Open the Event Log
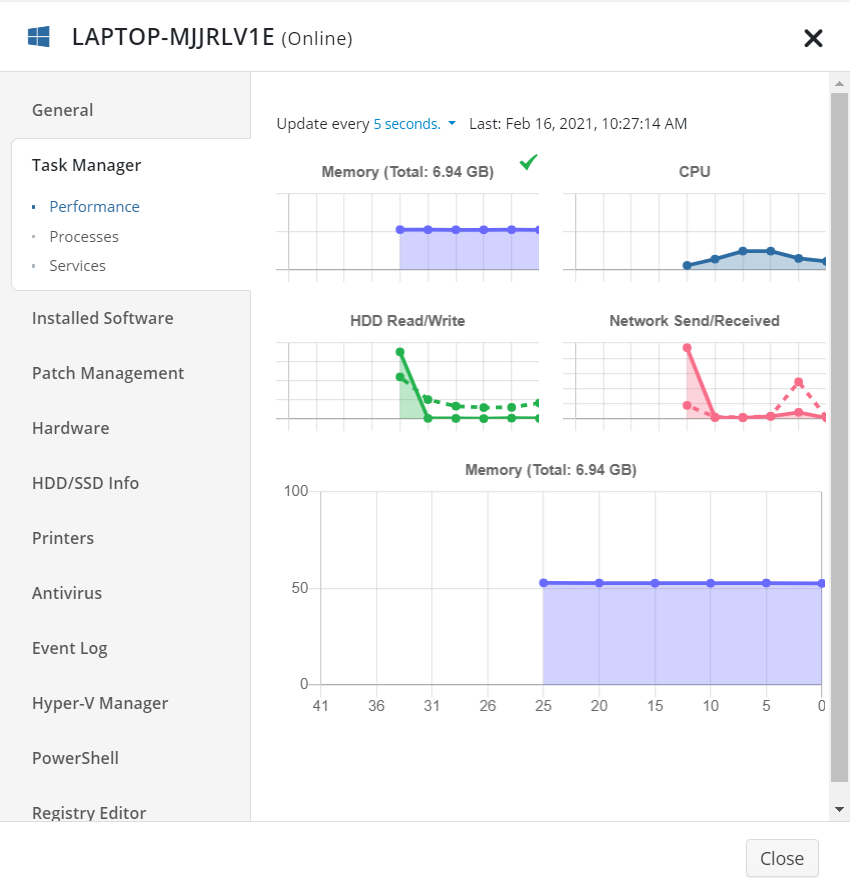 click(70, 647)
